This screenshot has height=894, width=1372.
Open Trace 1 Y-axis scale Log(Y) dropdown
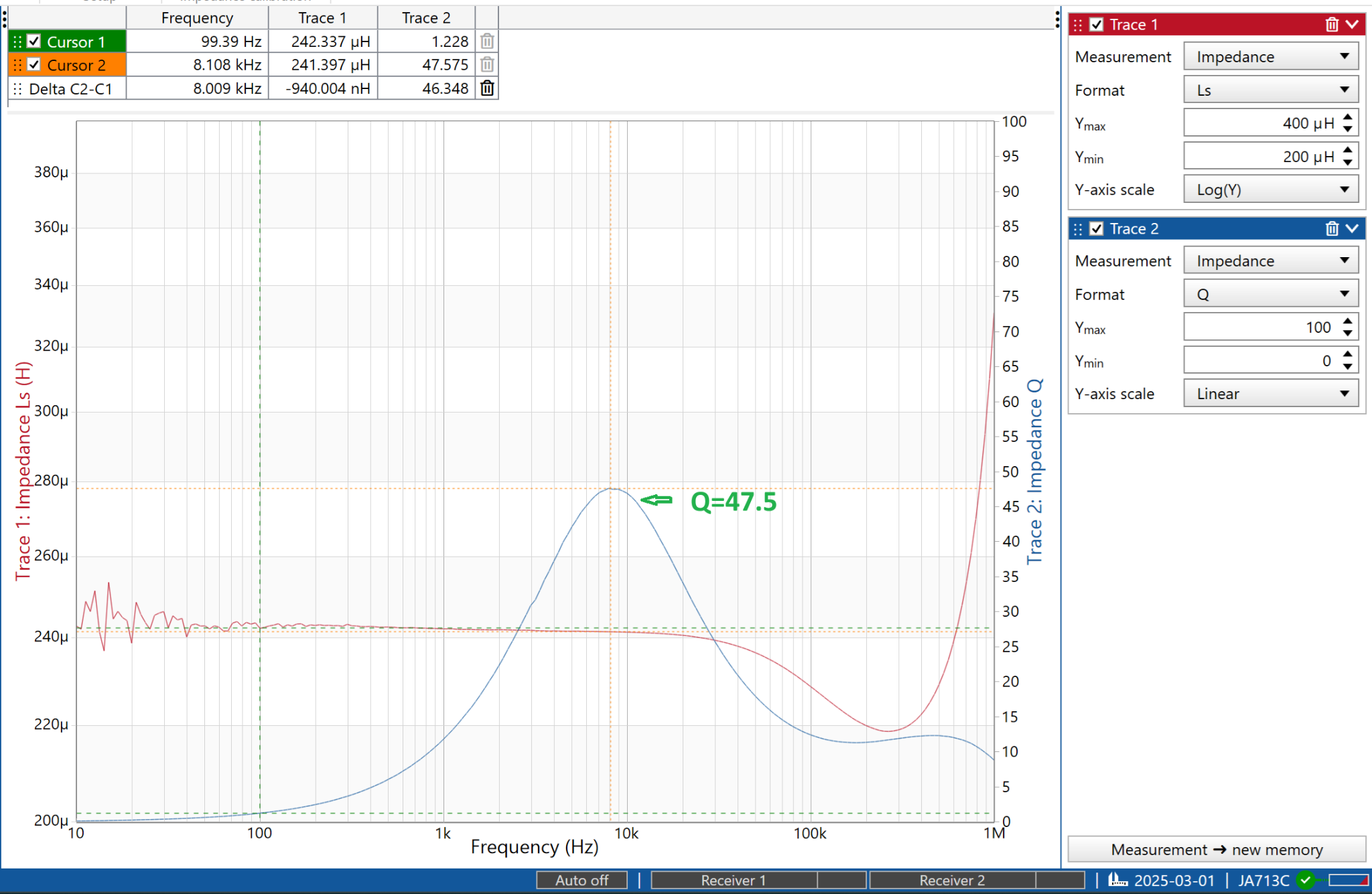pos(1271,190)
